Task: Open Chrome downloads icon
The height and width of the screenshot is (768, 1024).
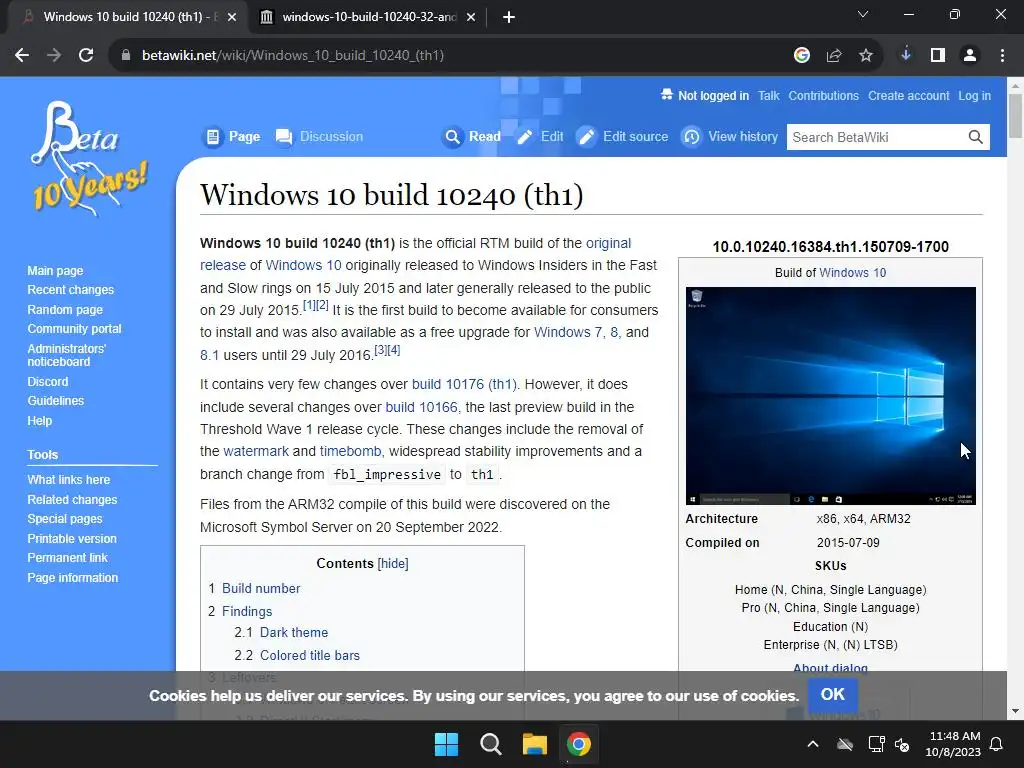Action: pos(906,56)
